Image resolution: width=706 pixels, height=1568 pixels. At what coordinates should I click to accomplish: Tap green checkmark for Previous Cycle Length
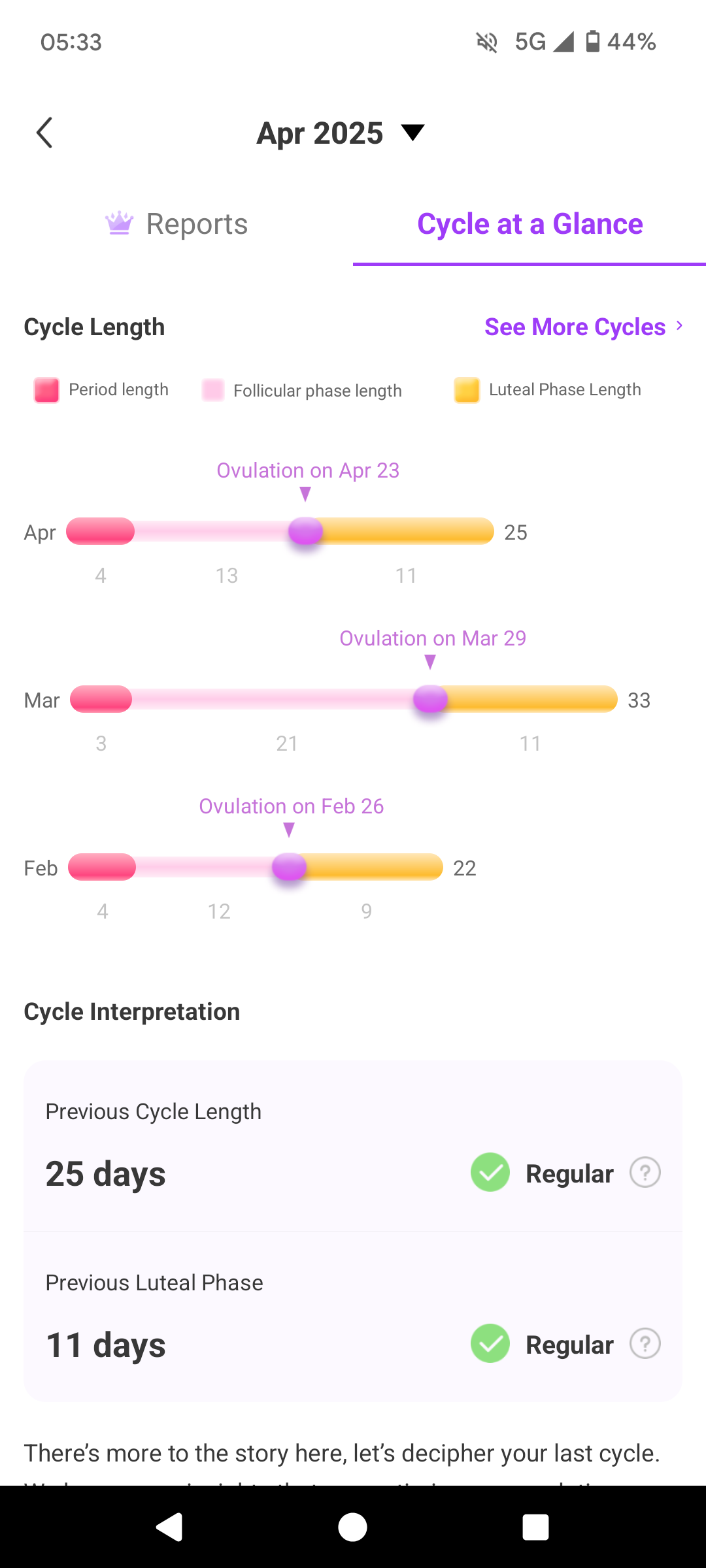(490, 1173)
